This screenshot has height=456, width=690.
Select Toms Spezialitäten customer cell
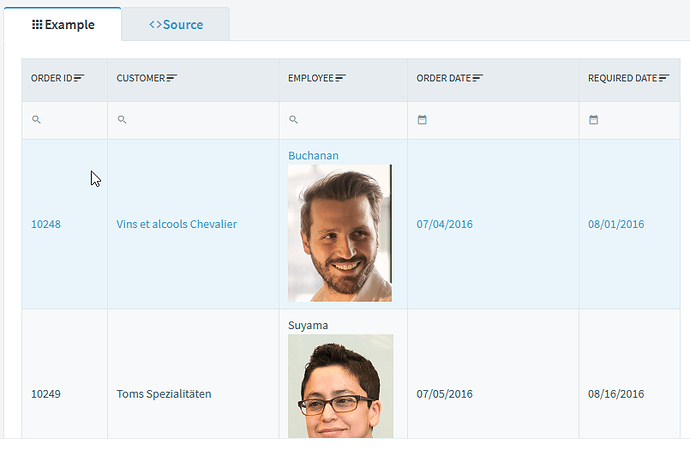click(193, 374)
